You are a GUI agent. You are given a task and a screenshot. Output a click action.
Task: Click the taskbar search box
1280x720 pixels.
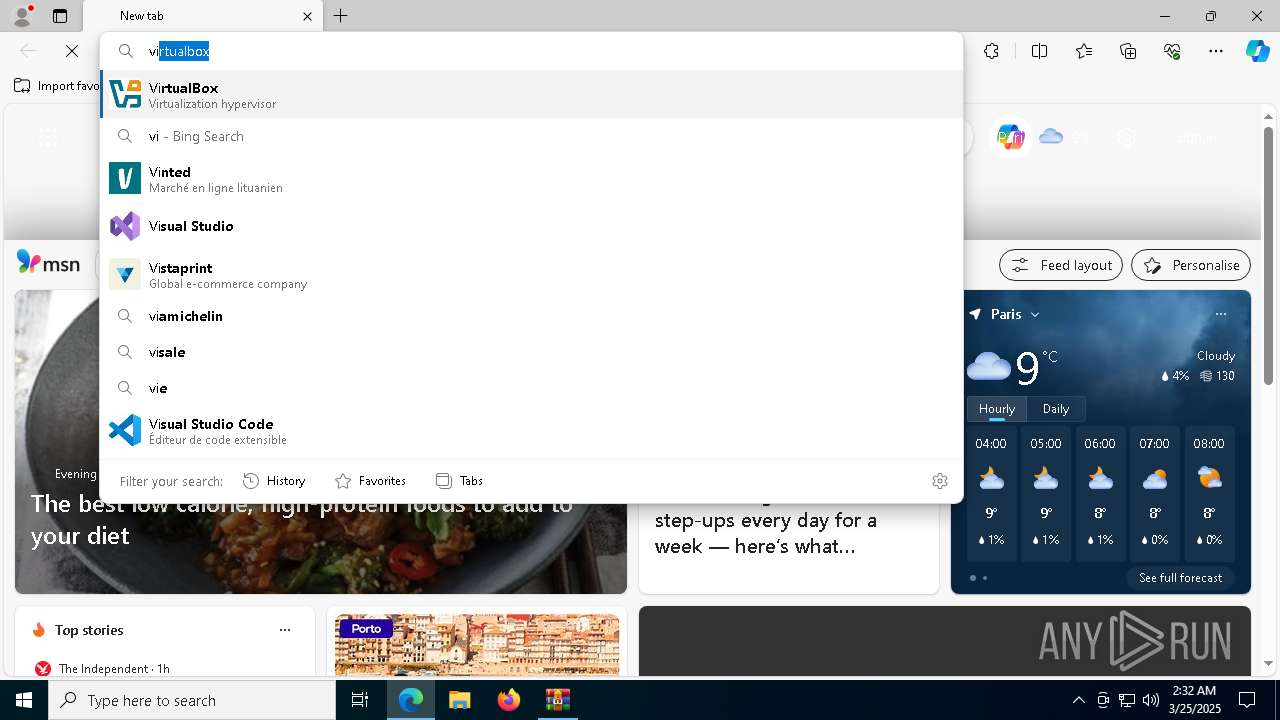[192, 700]
